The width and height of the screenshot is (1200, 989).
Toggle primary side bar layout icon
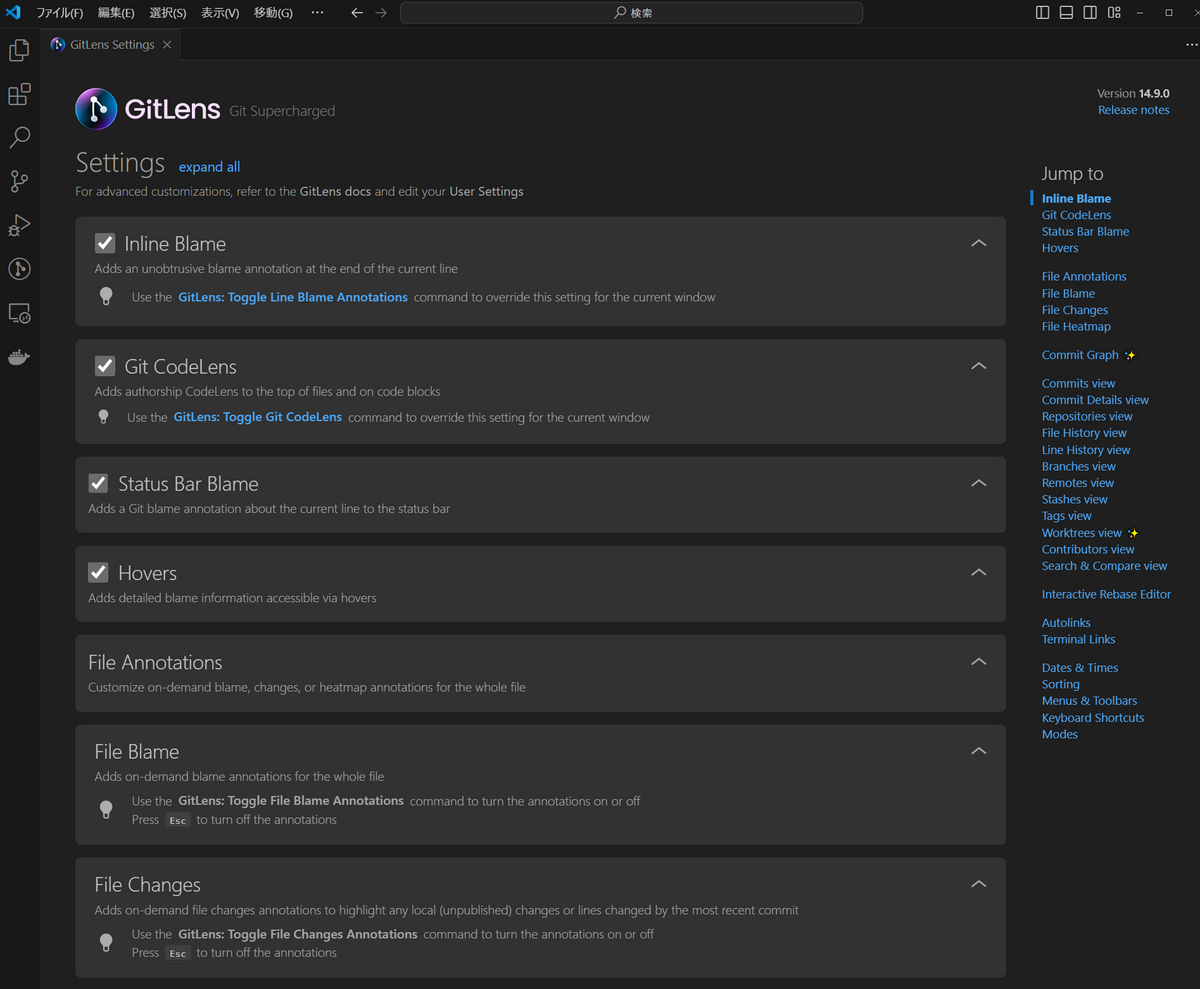1042,13
